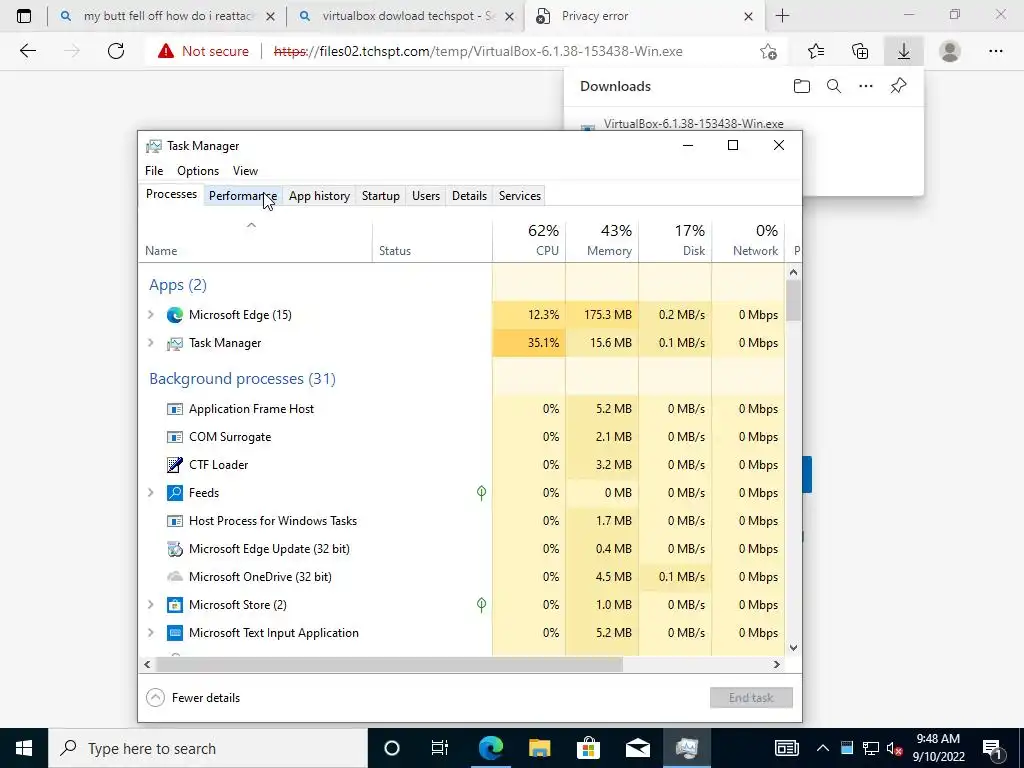Click Microsoft OneDrive cloud icon
This screenshot has width=1024, height=768.
click(x=174, y=577)
